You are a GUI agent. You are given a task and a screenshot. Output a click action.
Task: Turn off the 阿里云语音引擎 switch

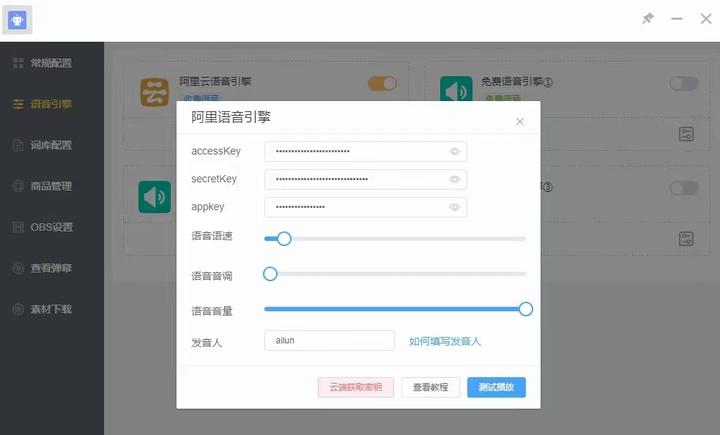click(382, 84)
